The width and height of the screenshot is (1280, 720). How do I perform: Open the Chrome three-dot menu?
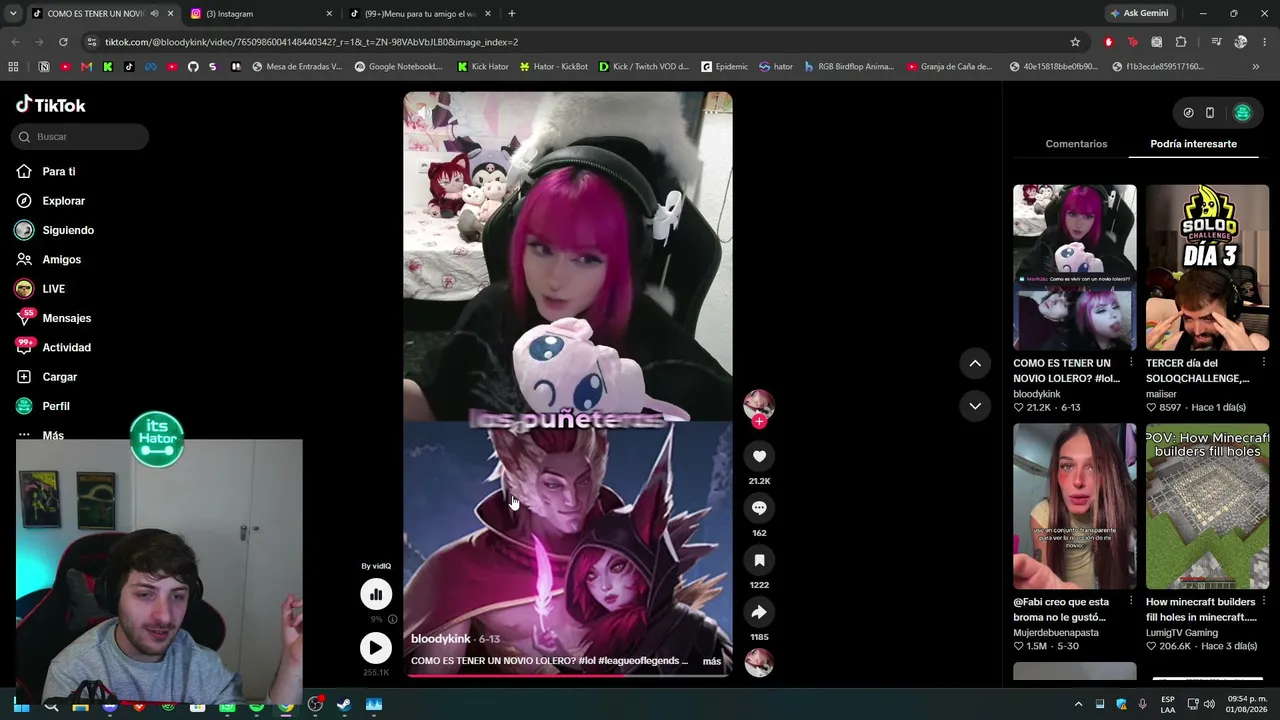1264,42
